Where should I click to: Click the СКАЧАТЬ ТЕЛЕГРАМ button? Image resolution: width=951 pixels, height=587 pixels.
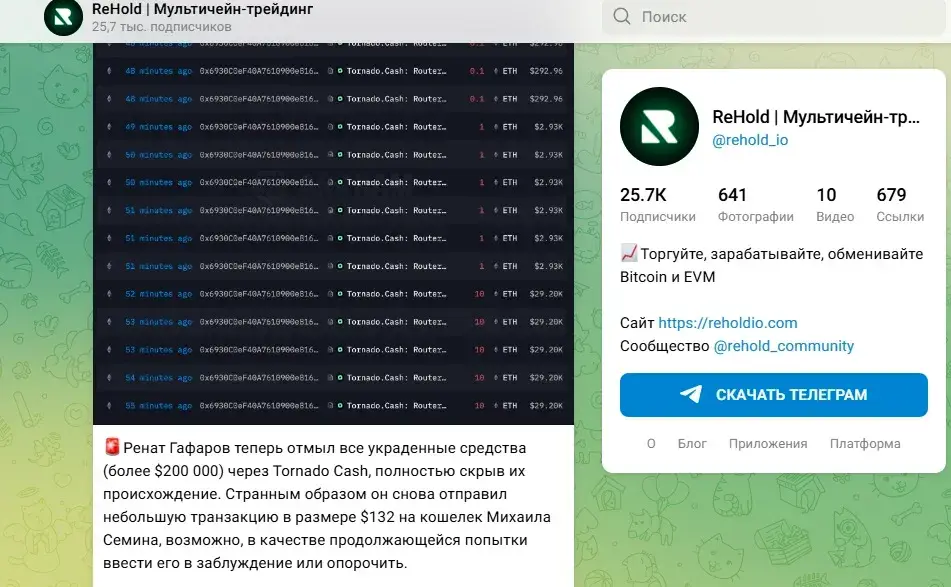pyautogui.click(x=774, y=395)
